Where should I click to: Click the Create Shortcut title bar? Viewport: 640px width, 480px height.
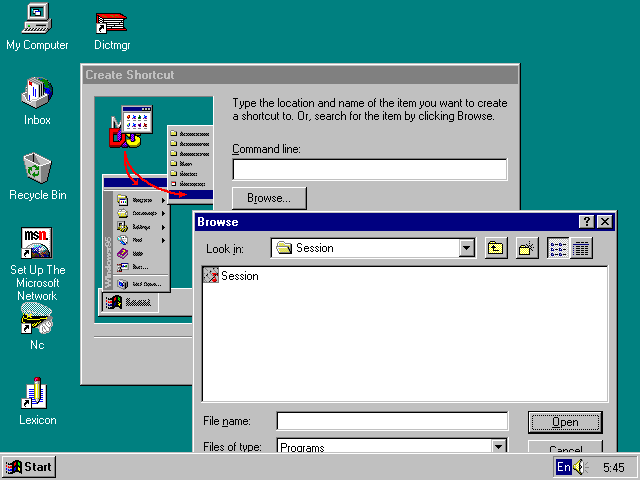click(300, 75)
